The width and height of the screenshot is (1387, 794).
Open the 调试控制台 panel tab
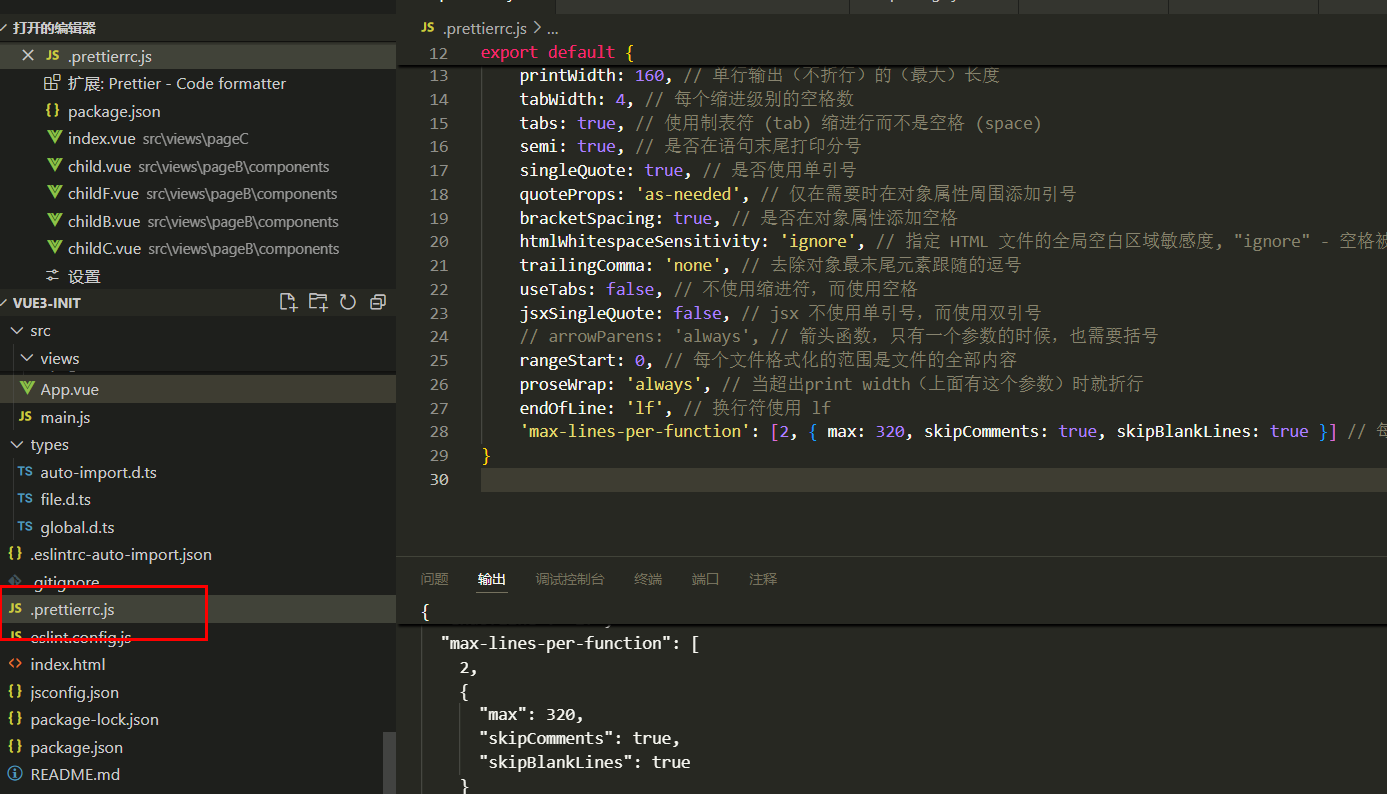pos(570,579)
